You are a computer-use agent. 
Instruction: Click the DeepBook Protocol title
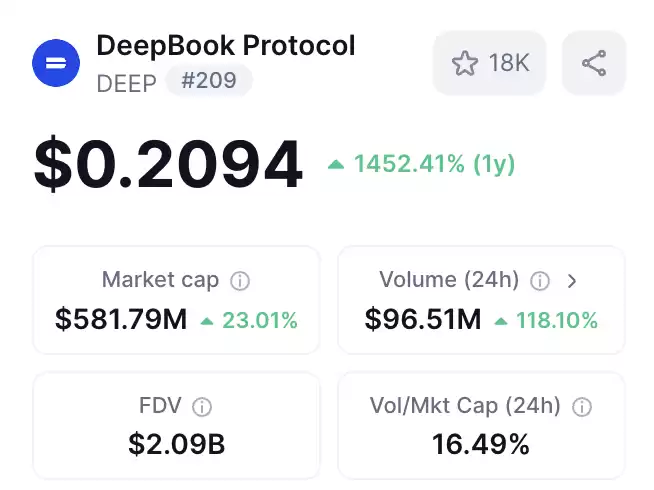(226, 45)
